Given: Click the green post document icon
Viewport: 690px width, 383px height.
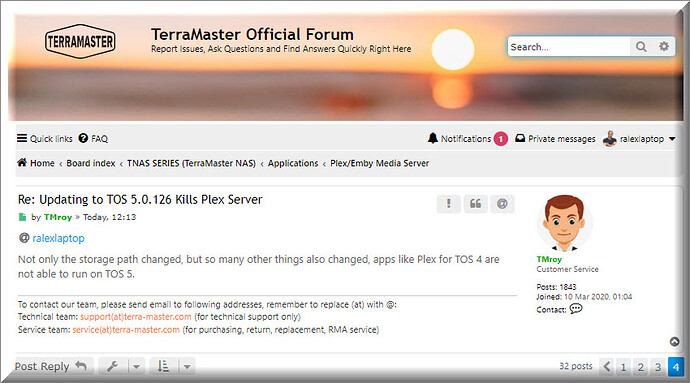Looking at the screenshot, I should click(x=22, y=217).
